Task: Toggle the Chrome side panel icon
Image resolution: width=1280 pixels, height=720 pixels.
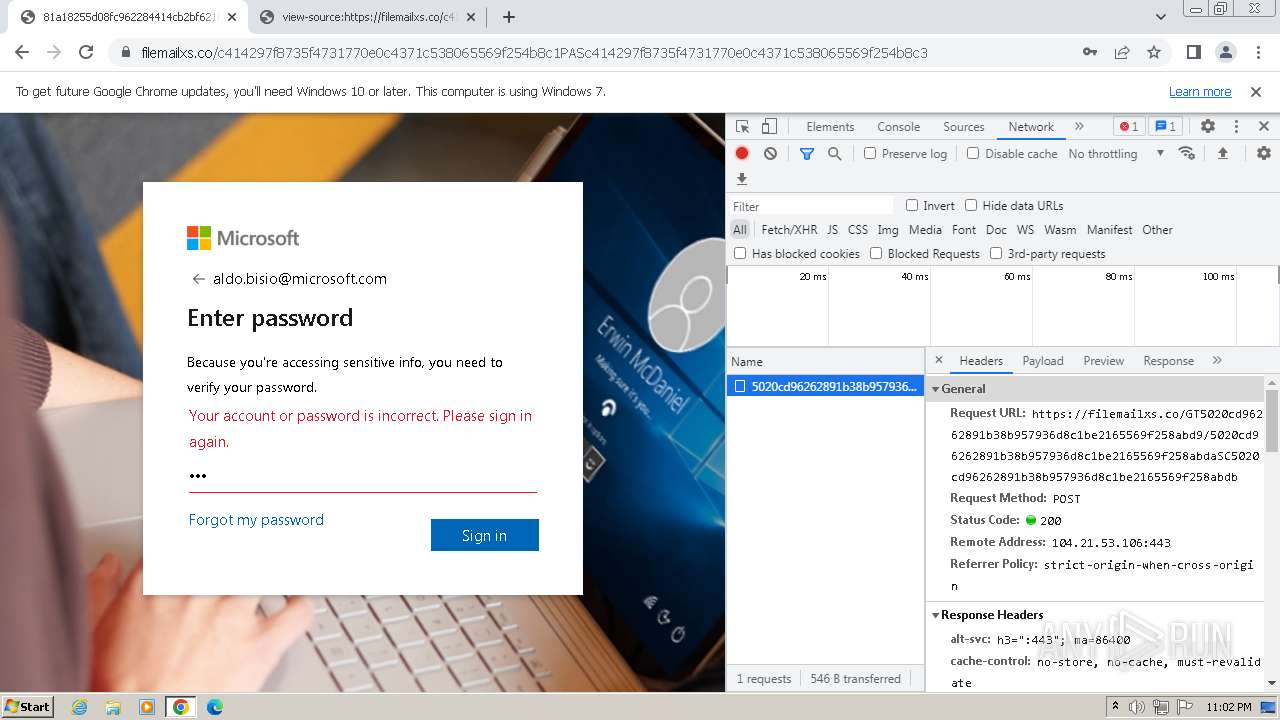Action: pyautogui.click(x=1193, y=52)
